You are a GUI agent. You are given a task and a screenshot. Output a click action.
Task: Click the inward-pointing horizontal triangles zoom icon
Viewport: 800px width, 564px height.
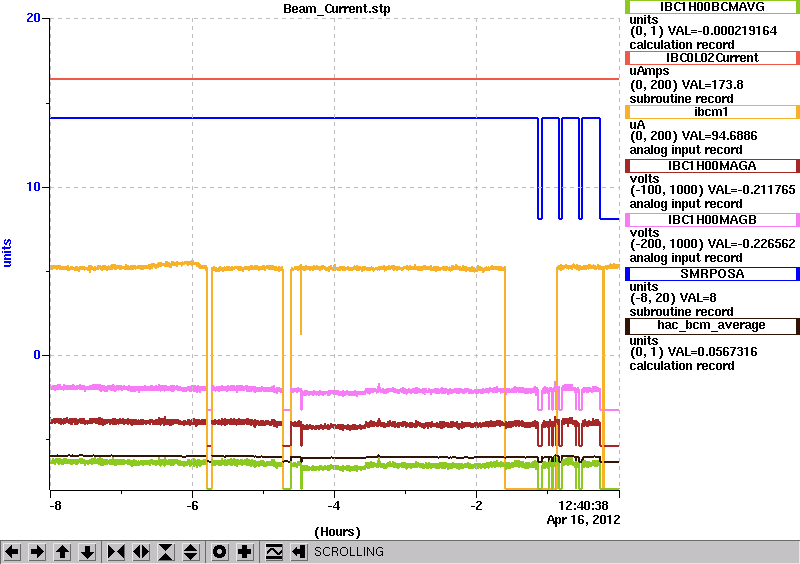(x=116, y=552)
